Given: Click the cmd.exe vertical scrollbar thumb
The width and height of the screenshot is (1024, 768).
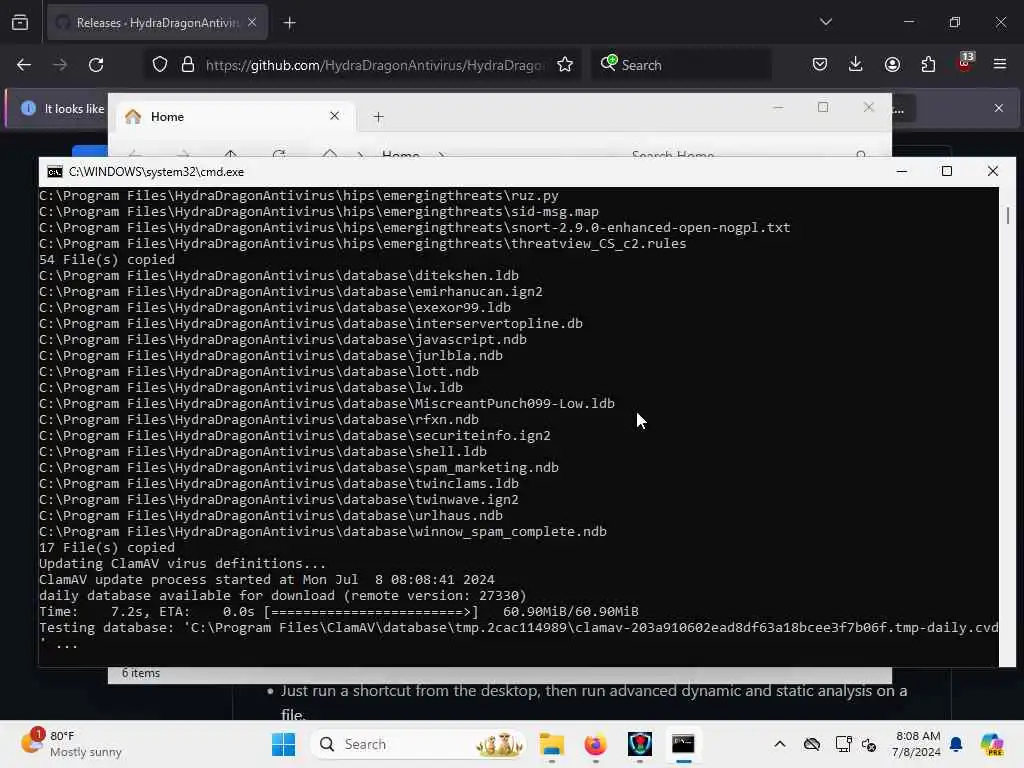Looking at the screenshot, I should click(x=1008, y=215).
